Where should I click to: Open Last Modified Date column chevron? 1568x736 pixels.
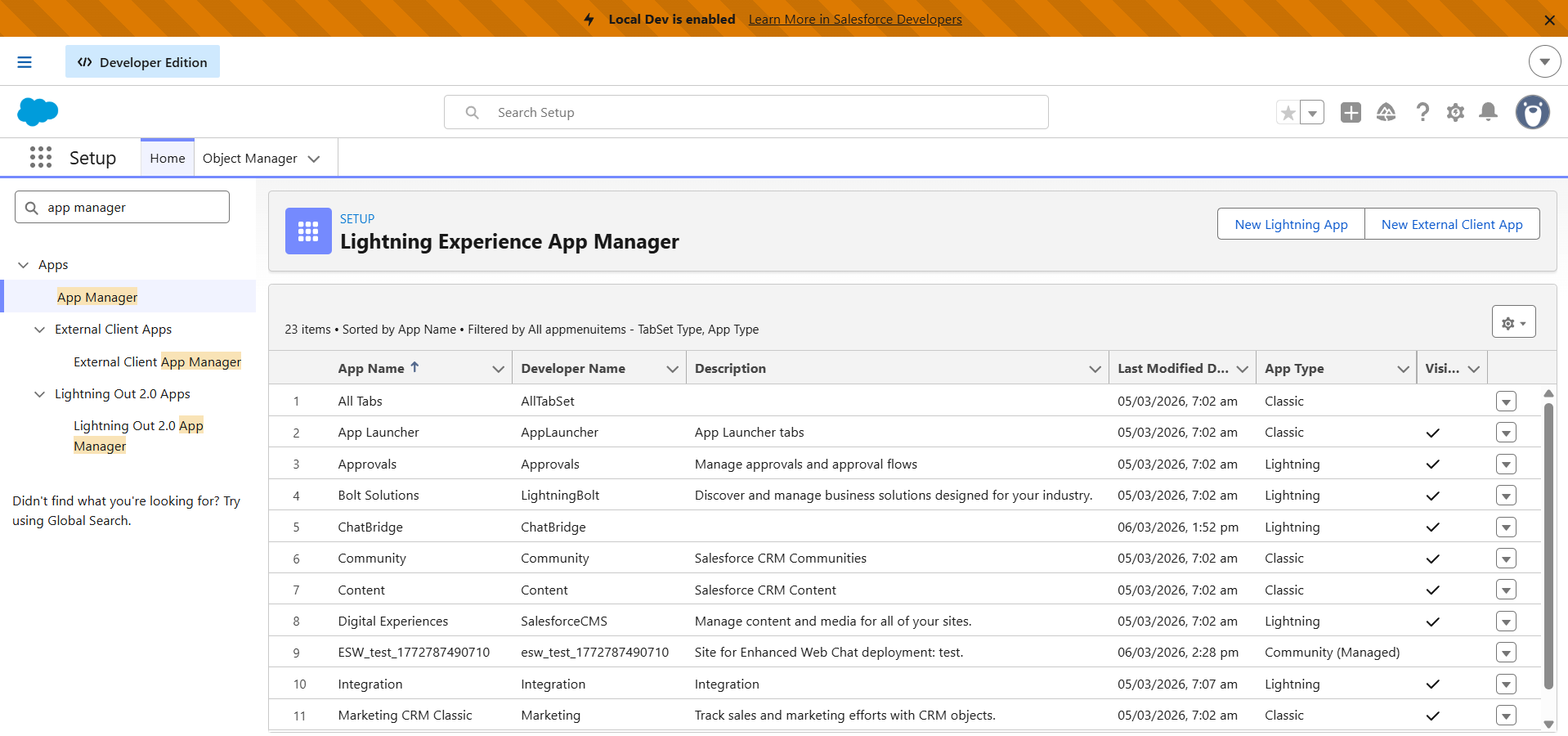(x=1242, y=369)
